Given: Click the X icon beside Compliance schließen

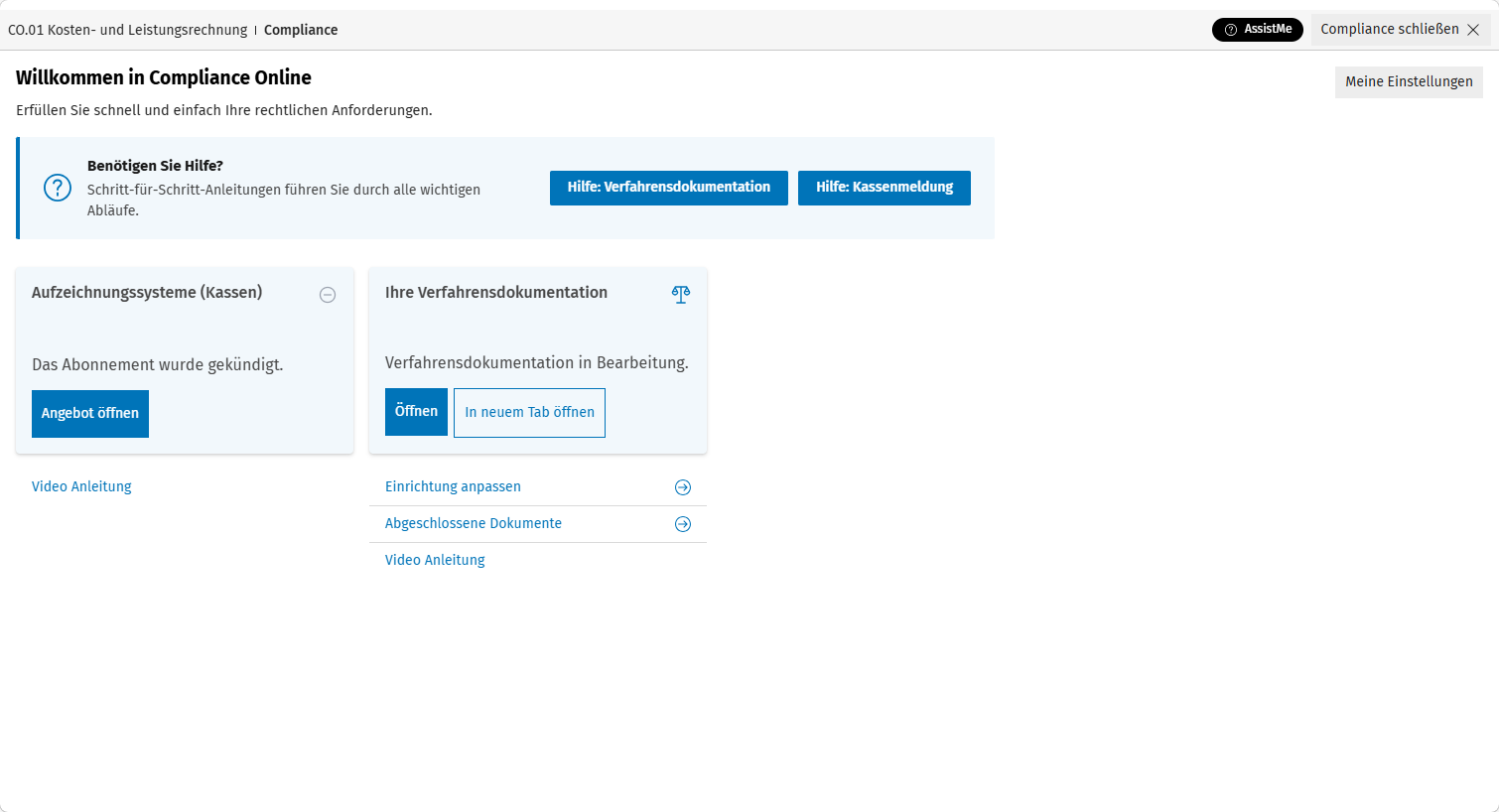Looking at the screenshot, I should tap(1473, 30).
